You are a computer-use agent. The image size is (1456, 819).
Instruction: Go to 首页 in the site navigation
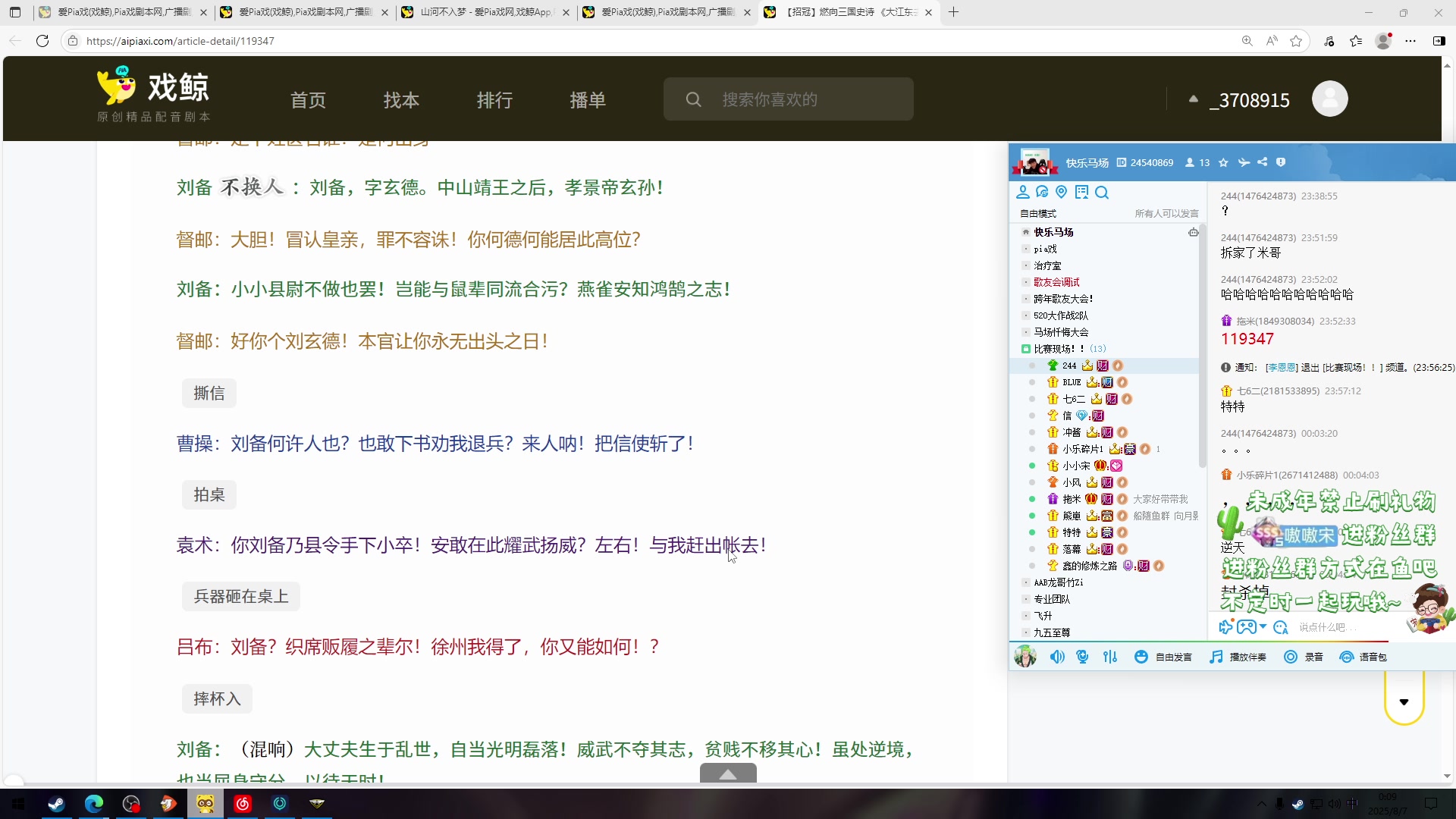(x=308, y=100)
